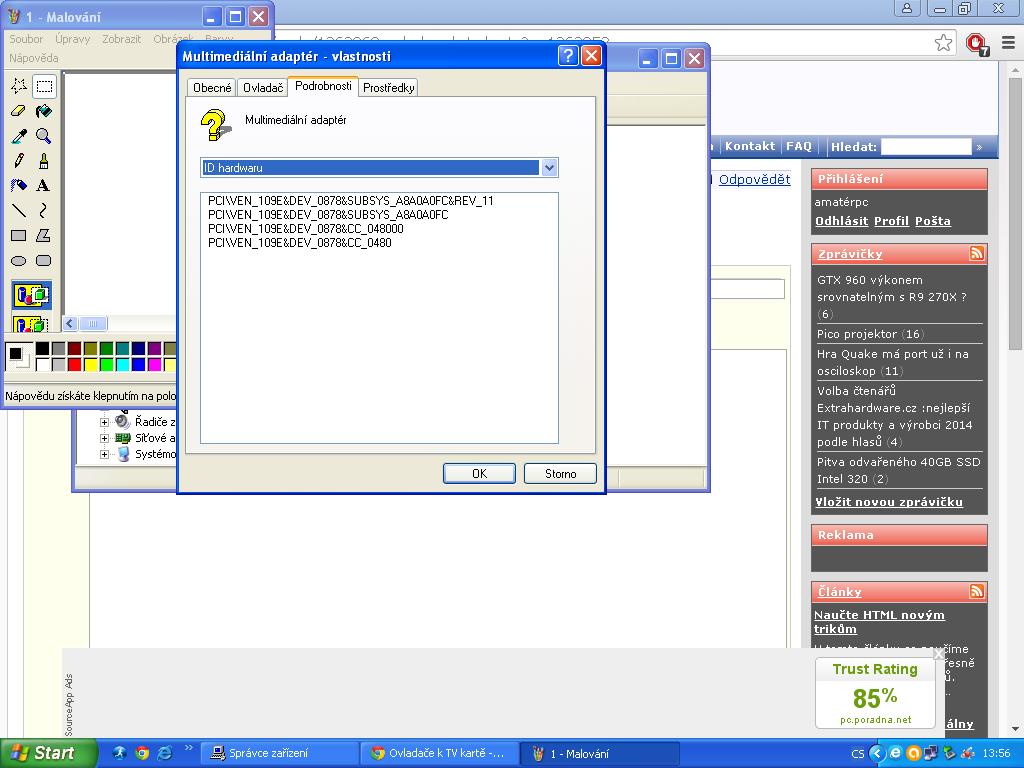1024x768 pixels.
Task: Select the Polygon shape tool
Action: [44, 235]
